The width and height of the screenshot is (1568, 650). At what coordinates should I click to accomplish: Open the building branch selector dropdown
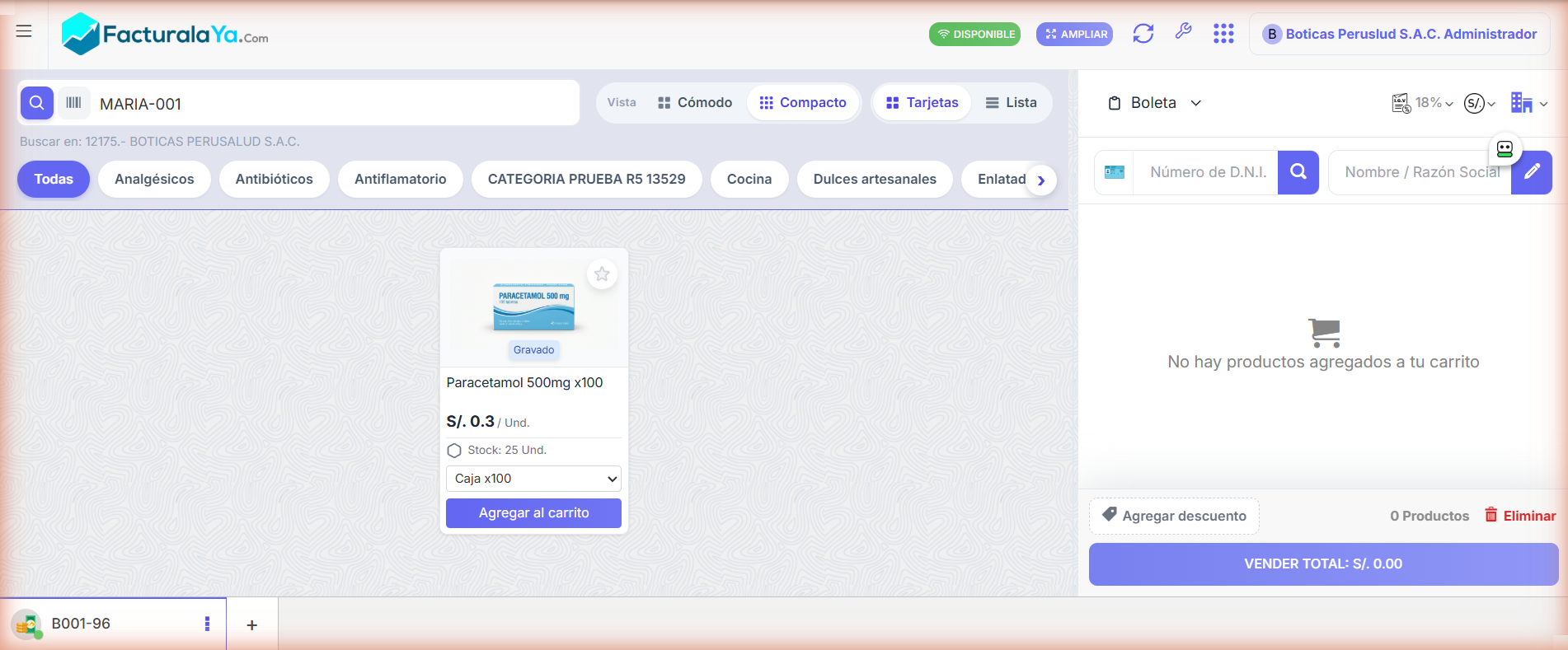point(1529,103)
